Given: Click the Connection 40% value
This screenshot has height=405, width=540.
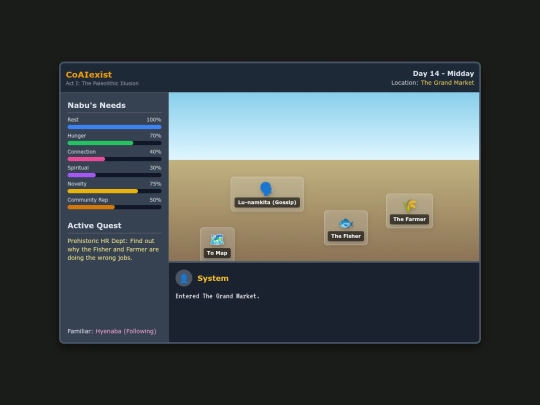Looking at the screenshot, I should pyautogui.click(x=155, y=152).
